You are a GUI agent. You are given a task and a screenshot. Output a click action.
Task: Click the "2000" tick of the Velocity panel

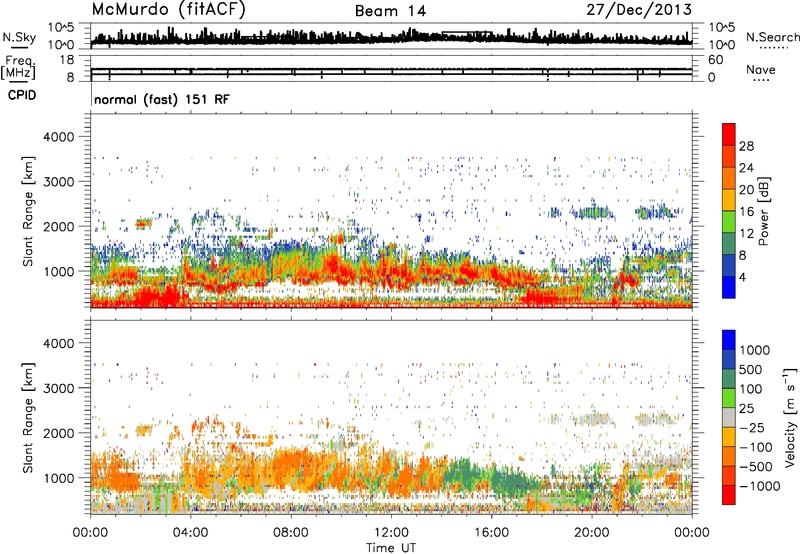[x=58, y=433]
